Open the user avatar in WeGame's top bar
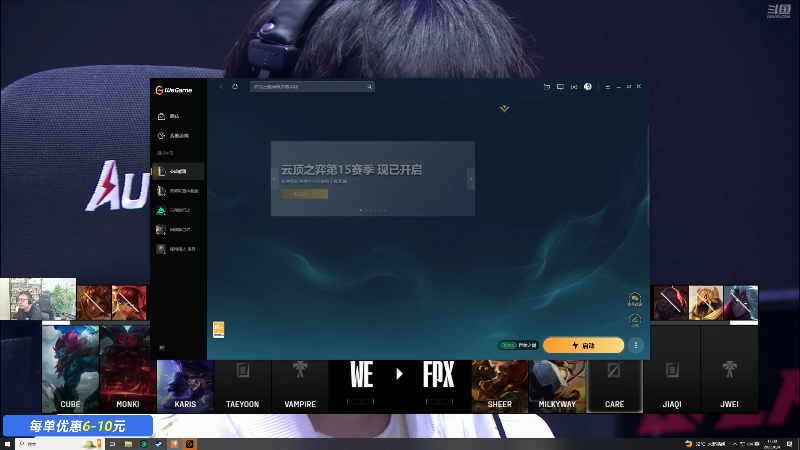This screenshot has width=800, height=450. point(588,87)
